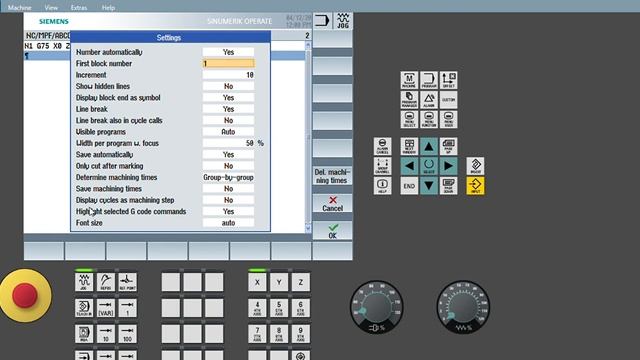
Task: Click the Custom key on the keypad
Action: click(x=449, y=100)
